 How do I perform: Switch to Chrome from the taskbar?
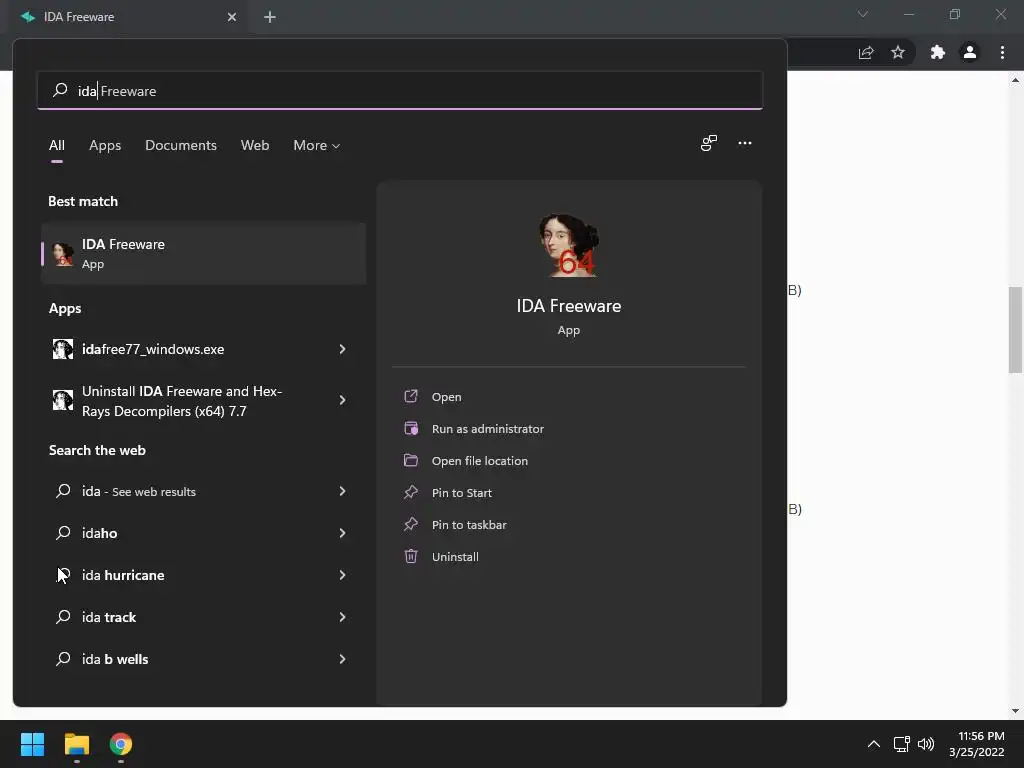pos(121,744)
